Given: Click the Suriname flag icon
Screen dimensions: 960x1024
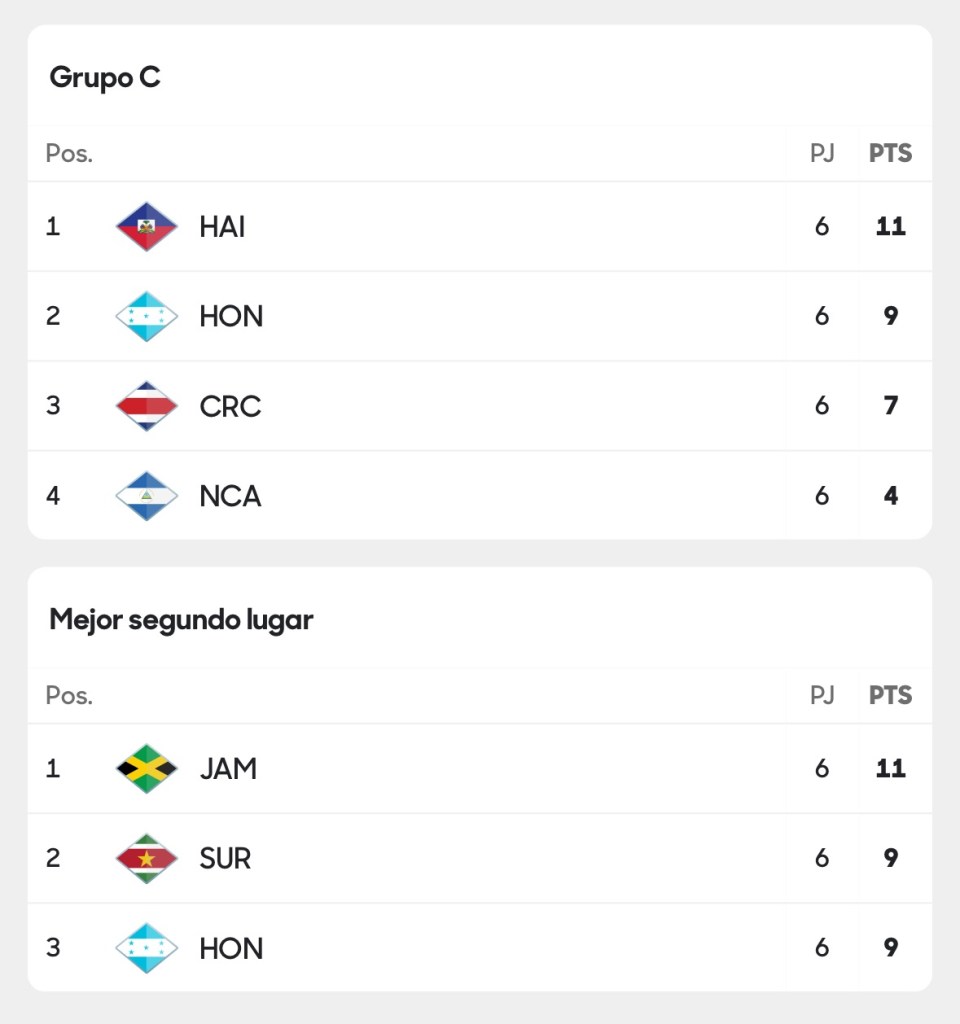Looking at the screenshot, I should click(x=147, y=858).
